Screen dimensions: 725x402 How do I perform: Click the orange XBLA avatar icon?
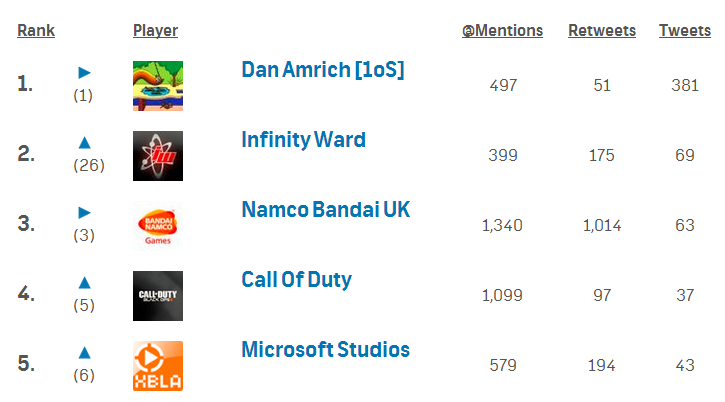[x=158, y=366]
